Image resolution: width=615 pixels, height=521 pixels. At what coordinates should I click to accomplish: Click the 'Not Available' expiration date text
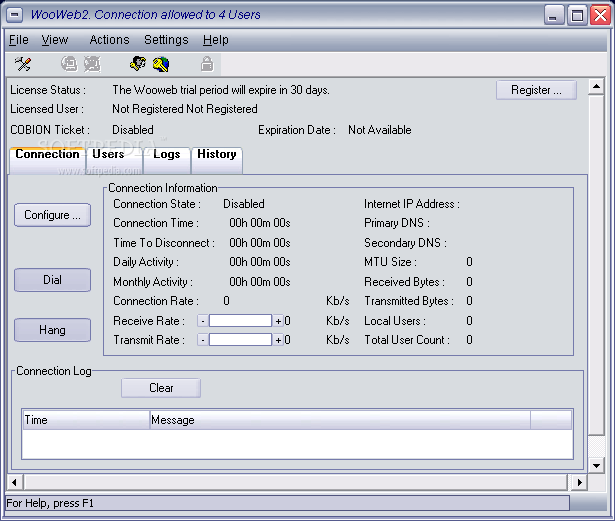[380, 130]
